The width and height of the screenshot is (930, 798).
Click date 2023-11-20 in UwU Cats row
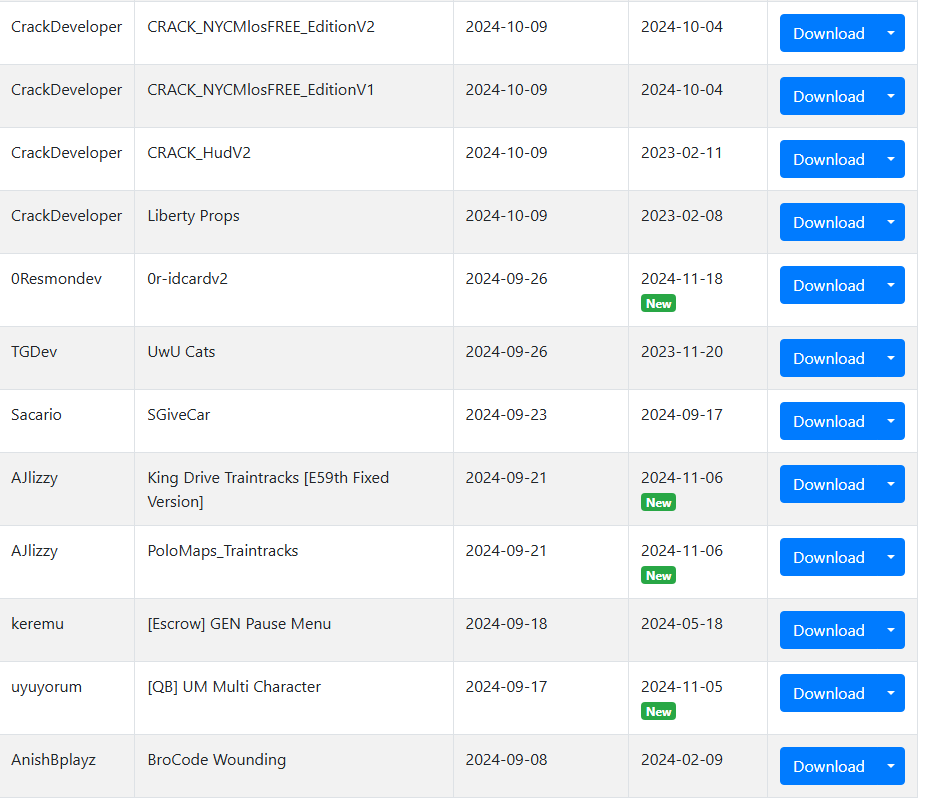pos(682,352)
